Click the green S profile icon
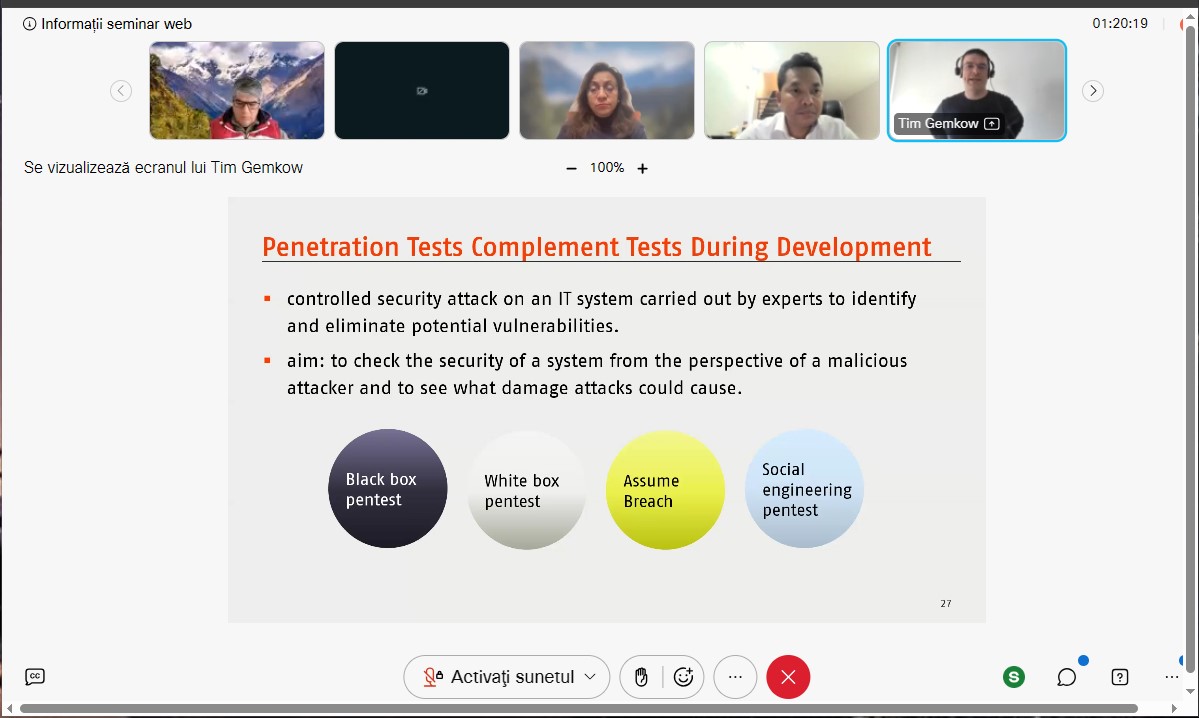This screenshot has height=718, width=1199. point(1014,677)
